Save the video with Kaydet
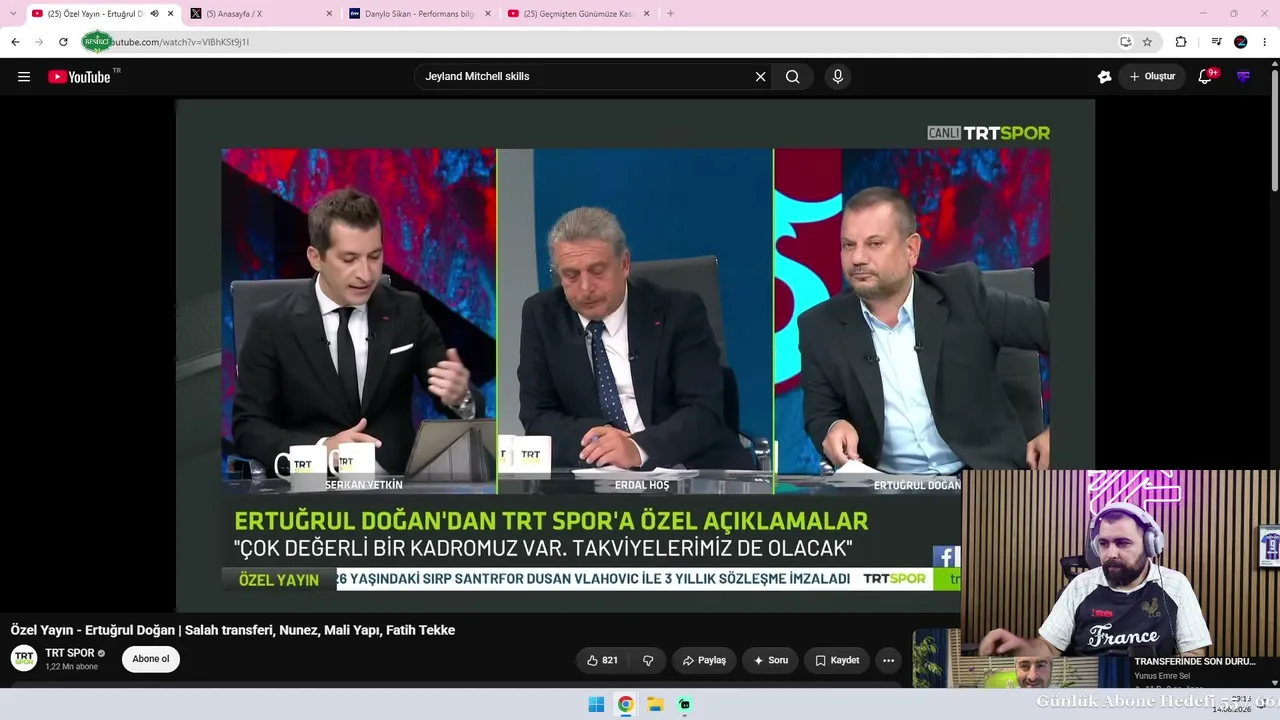 point(837,660)
